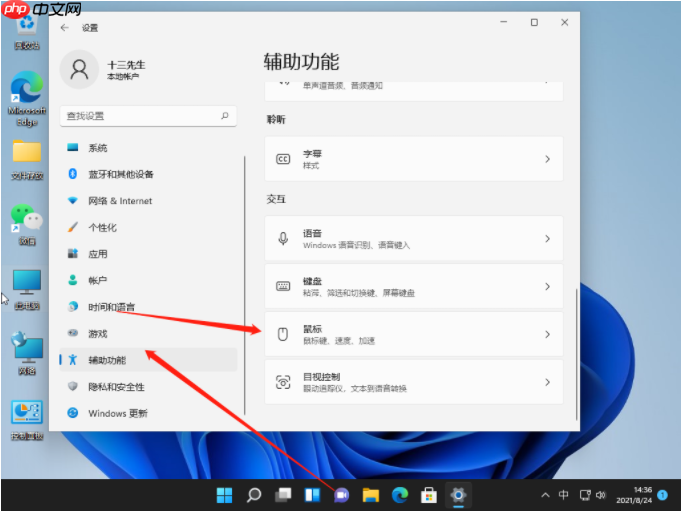Open the taskbar clock showing 14:36
682x512 pixels.
(634, 495)
